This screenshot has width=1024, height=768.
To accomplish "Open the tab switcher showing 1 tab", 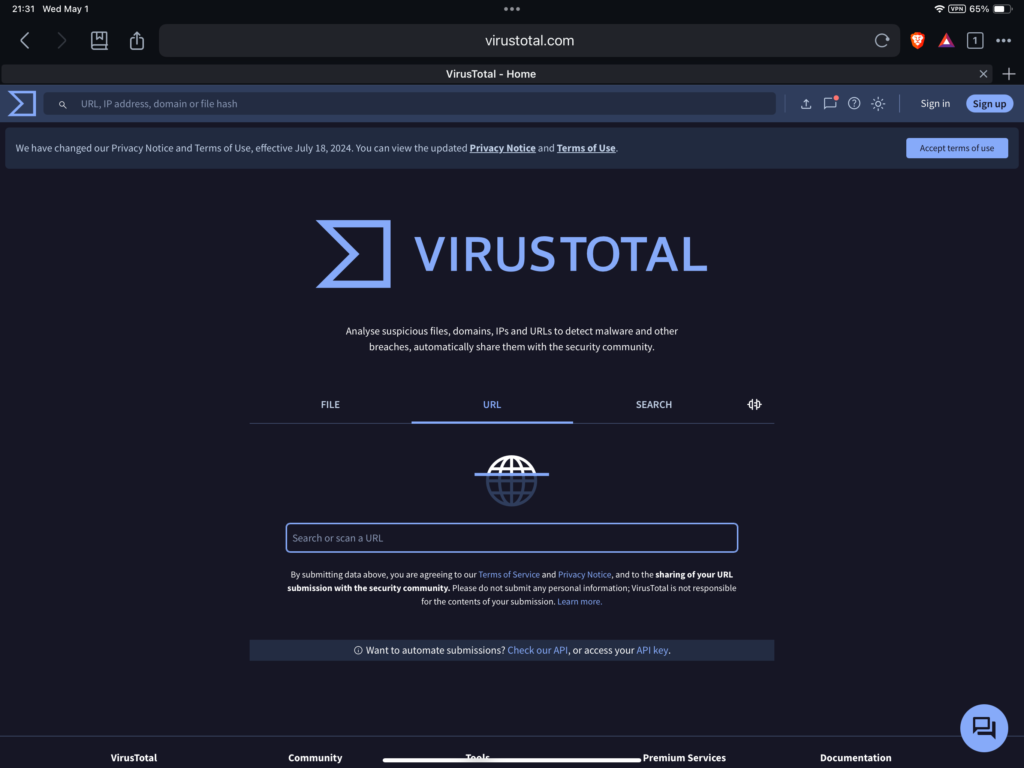I will click(x=975, y=40).
